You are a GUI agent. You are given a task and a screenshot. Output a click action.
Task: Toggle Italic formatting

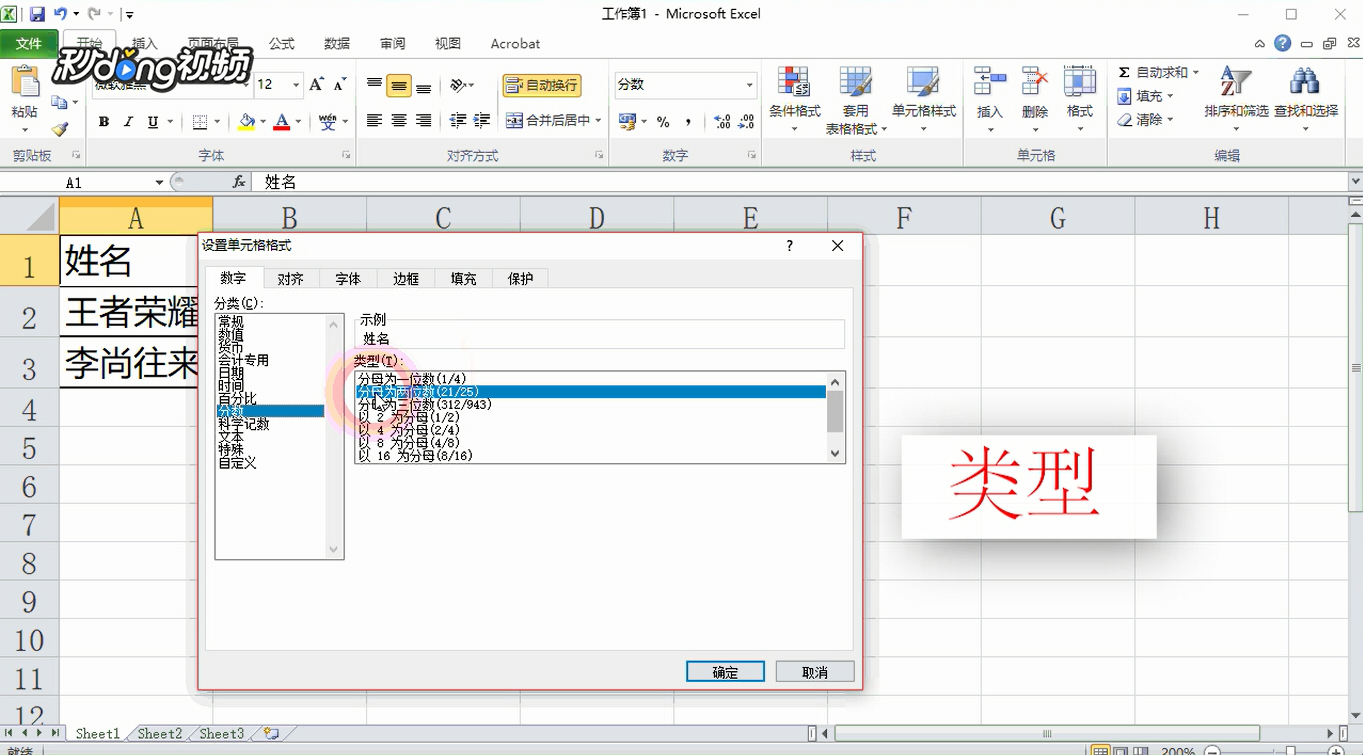[128, 122]
